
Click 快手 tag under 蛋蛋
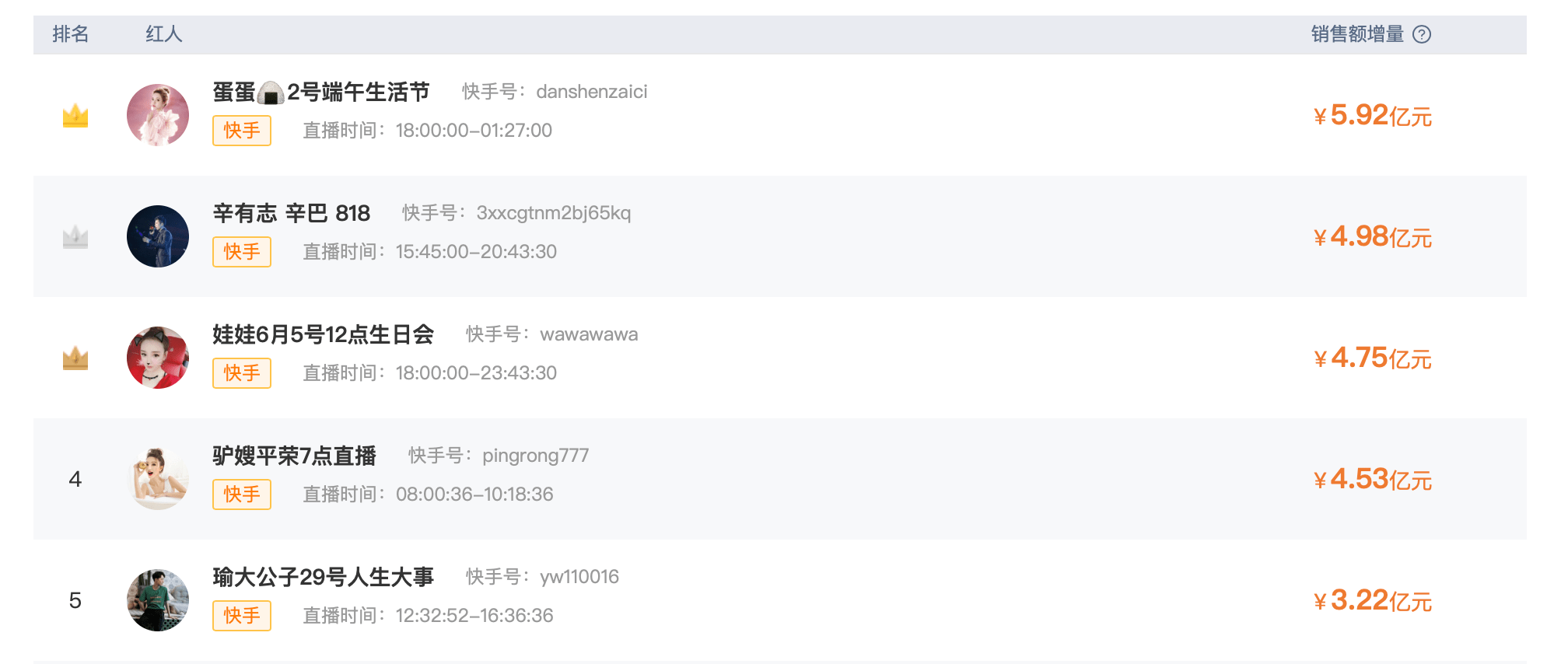click(x=242, y=131)
